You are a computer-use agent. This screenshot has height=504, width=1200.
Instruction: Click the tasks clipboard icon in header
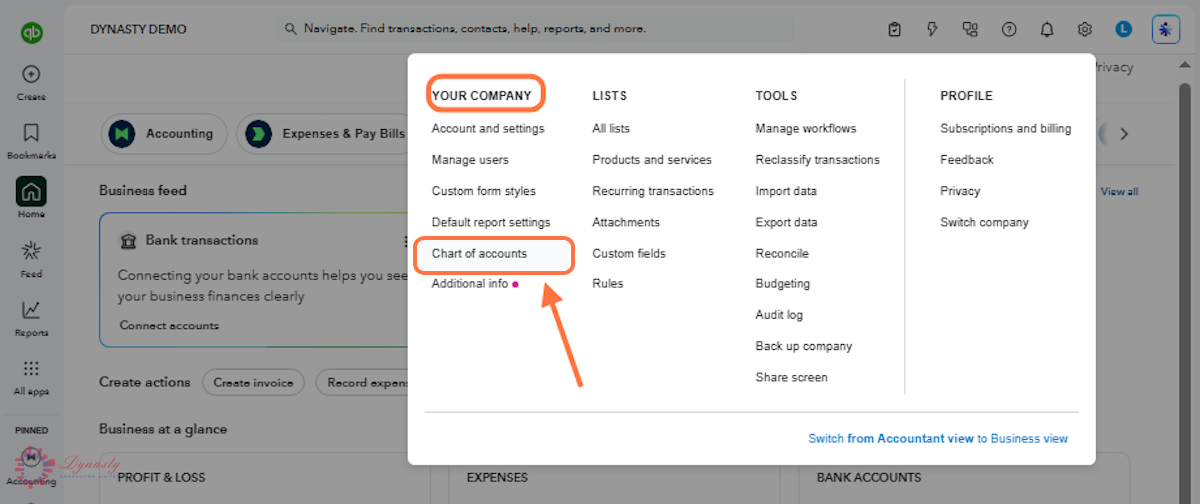[x=895, y=30]
